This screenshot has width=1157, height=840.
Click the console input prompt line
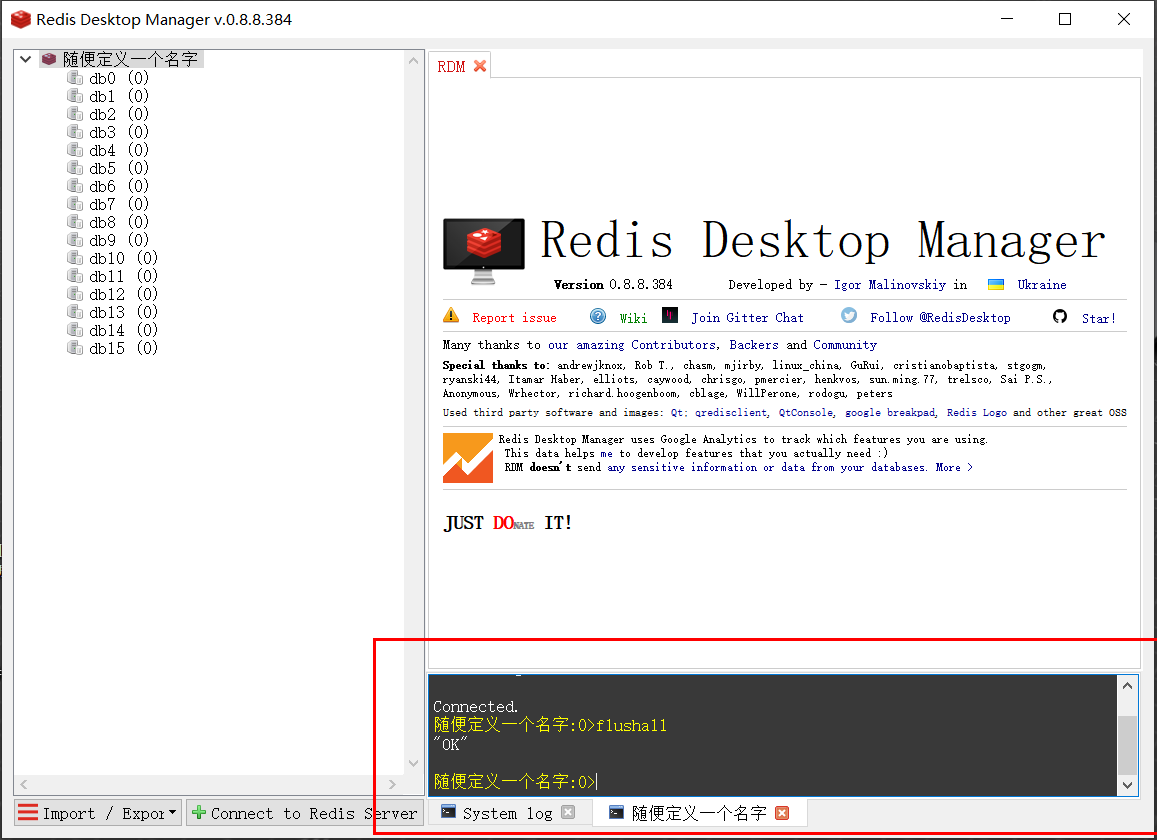(x=773, y=781)
